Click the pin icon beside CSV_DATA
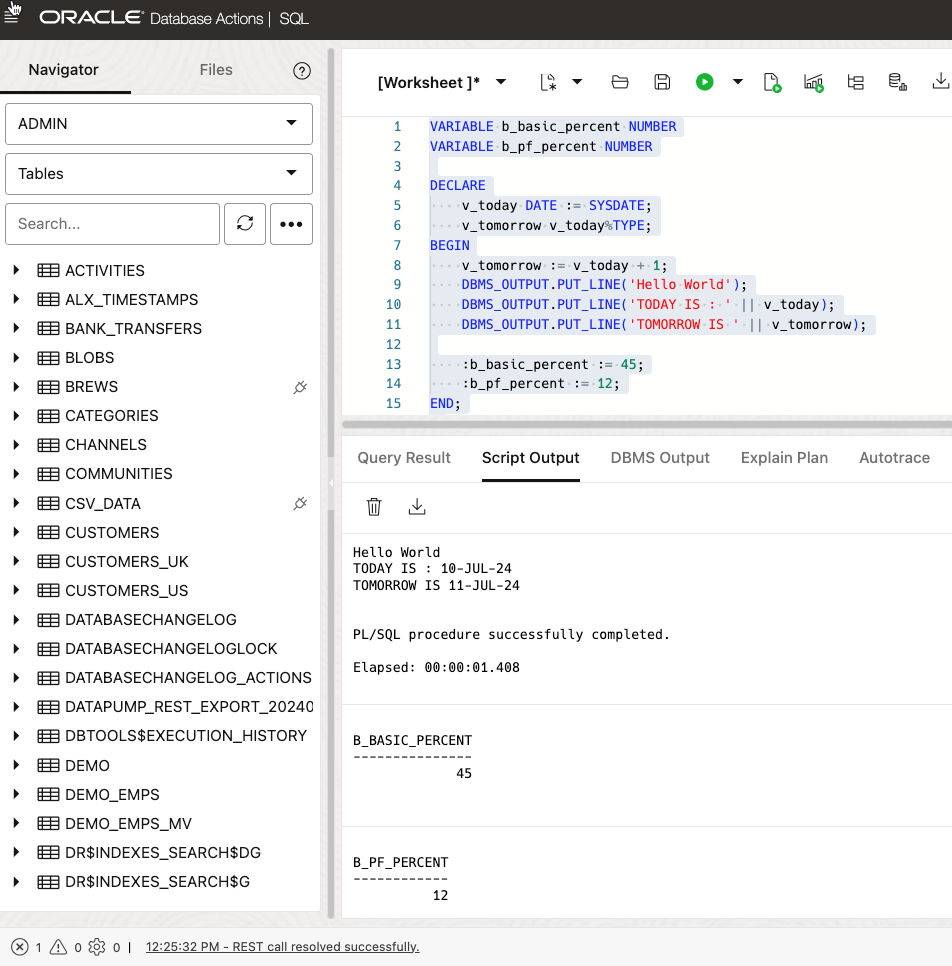This screenshot has width=952, height=966. (x=300, y=503)
